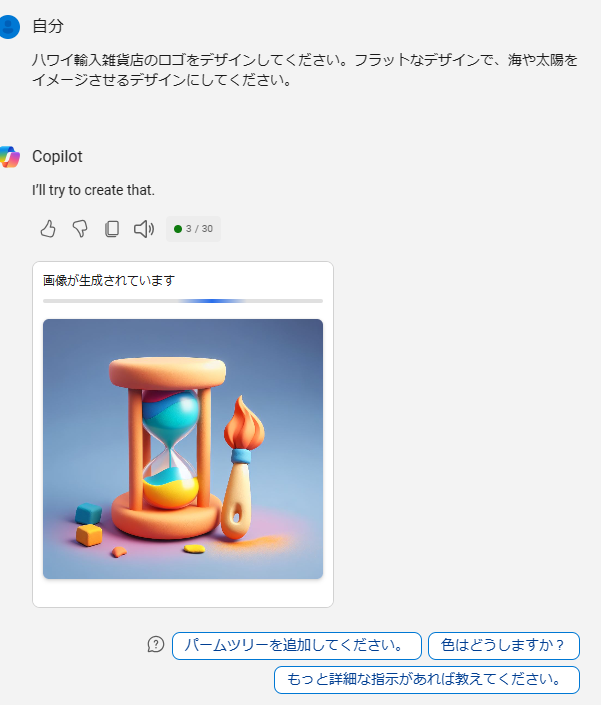Click the user profile avatar icon

(9, 27)
